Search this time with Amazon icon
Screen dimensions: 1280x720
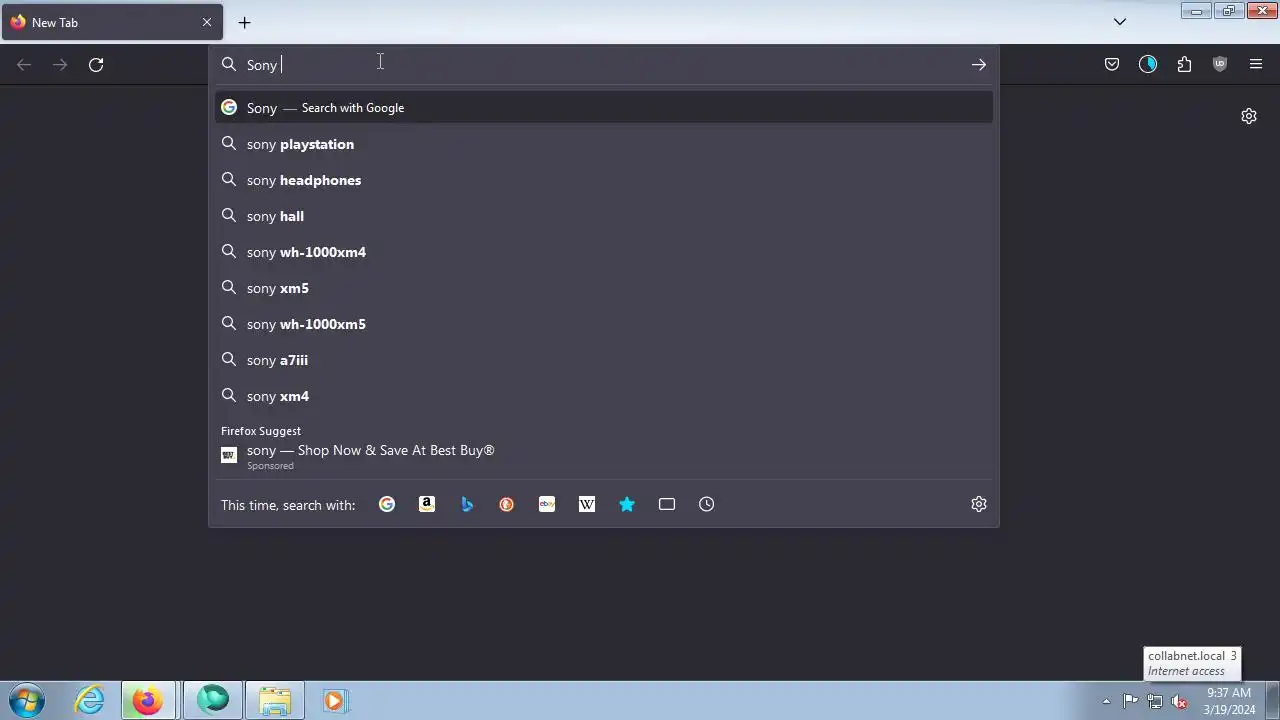427,504
